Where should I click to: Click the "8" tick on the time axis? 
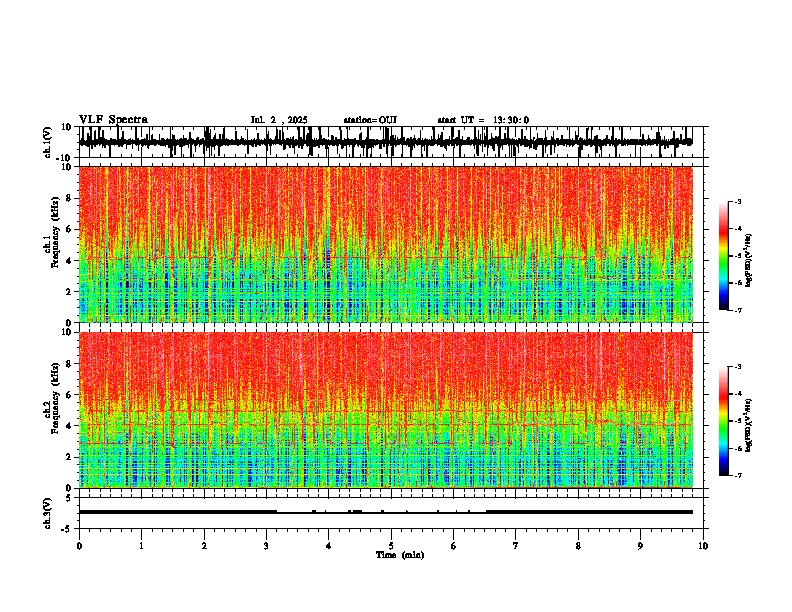(x=578, y=546)
